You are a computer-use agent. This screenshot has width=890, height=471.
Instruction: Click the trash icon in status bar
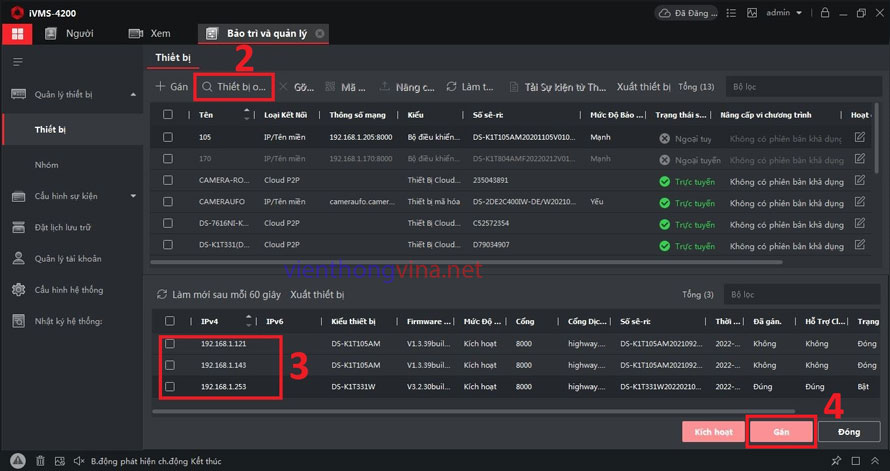(x=40, y=461)
